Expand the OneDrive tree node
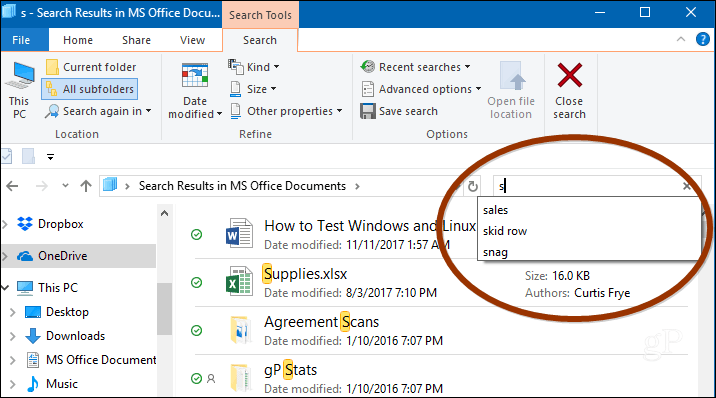The width and height of the screenshot is (716, 398). coord(5,256)
